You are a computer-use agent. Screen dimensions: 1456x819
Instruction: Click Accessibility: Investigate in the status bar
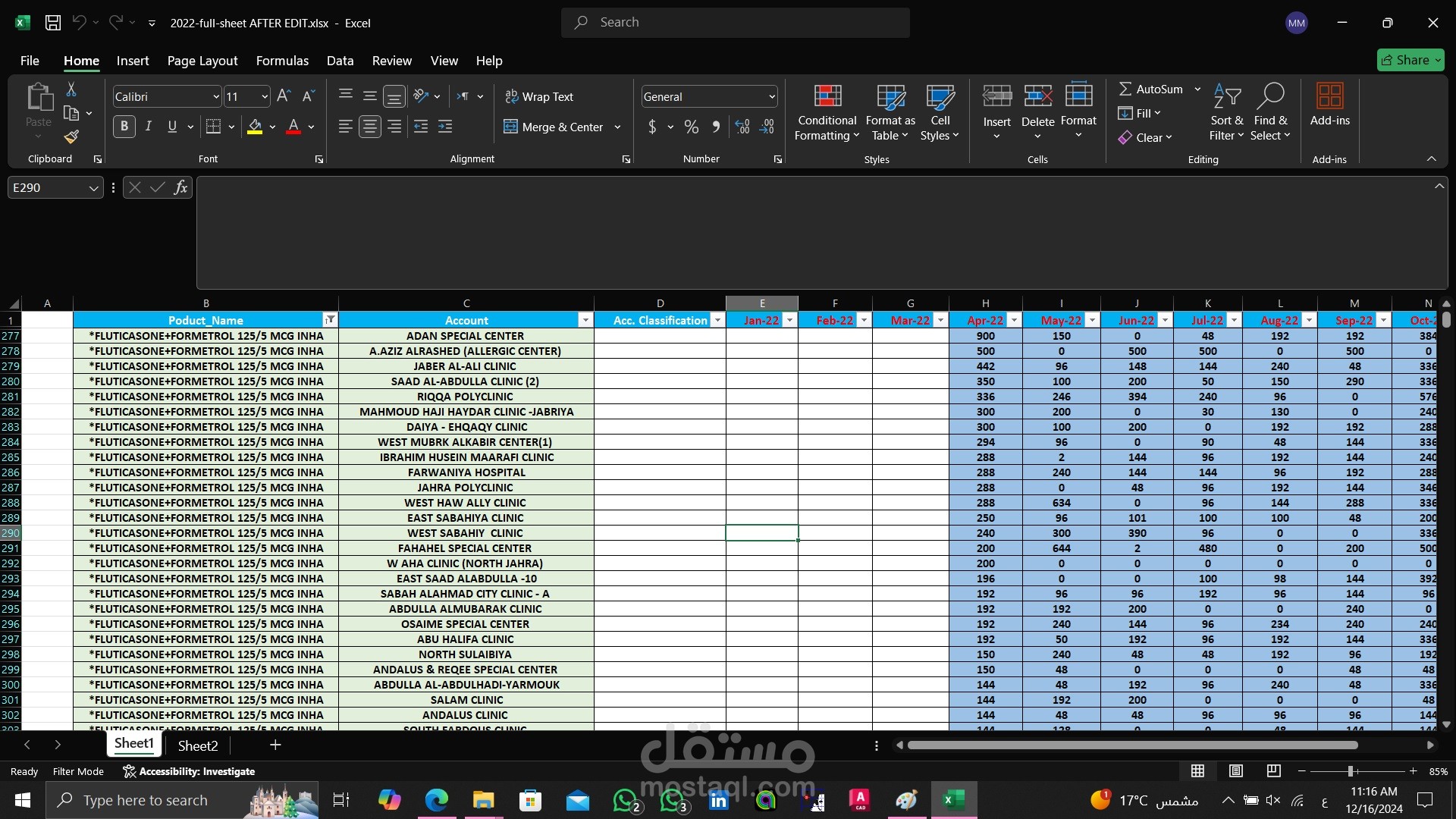(190, 771)
